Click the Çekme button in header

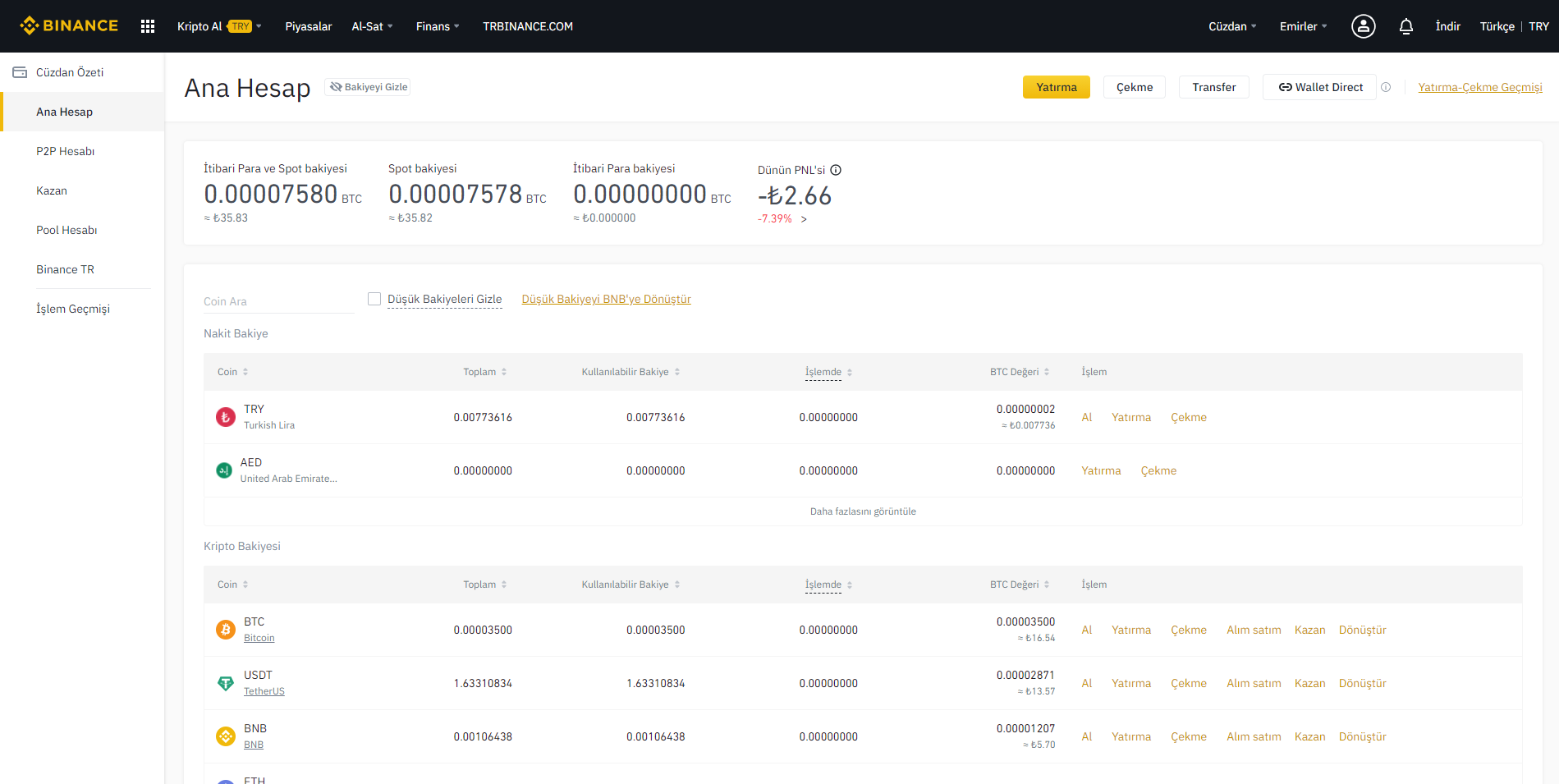1135,87
